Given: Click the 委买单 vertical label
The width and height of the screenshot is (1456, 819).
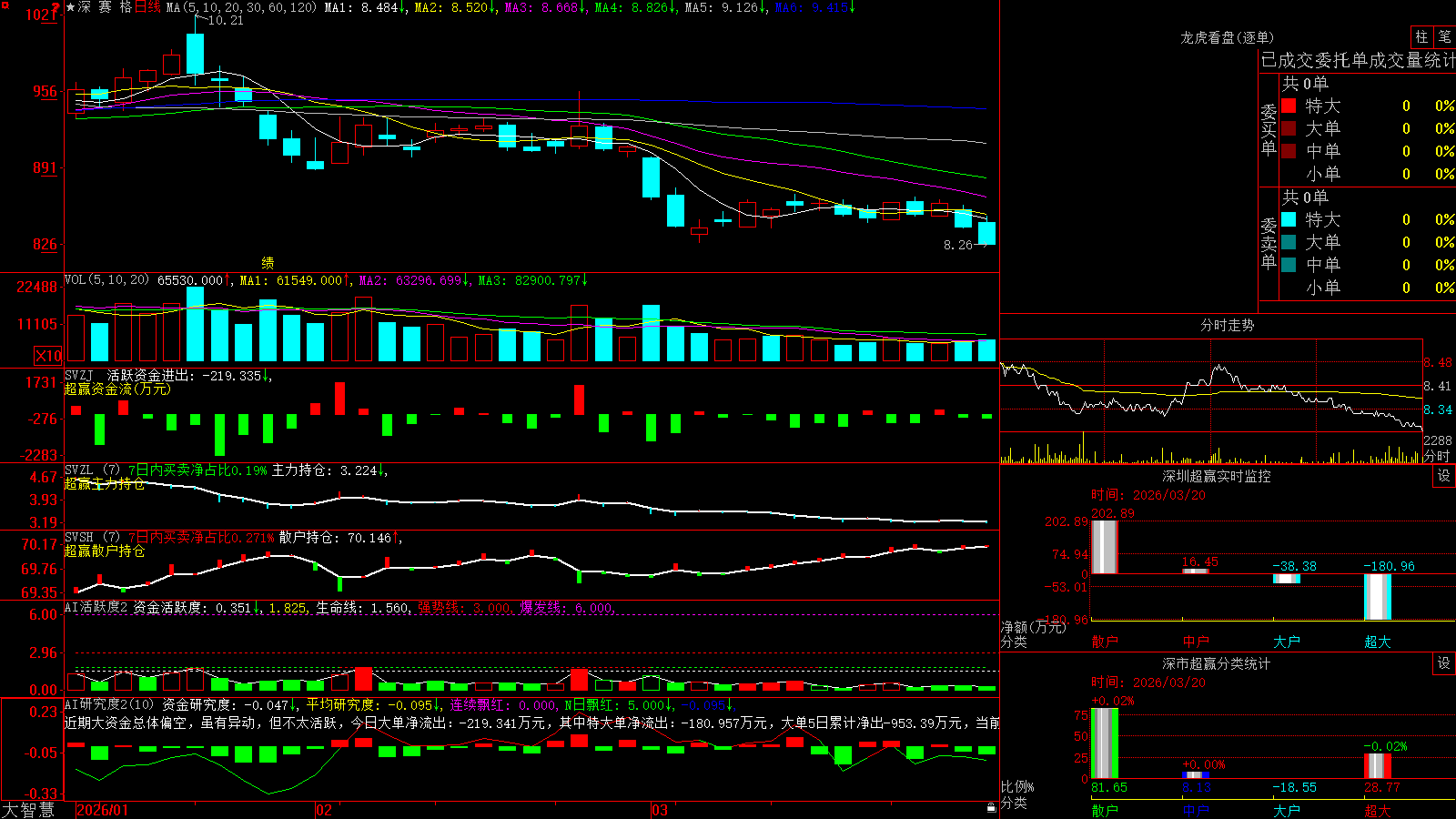Looking at the screenshot, I should coord(1269,129).
